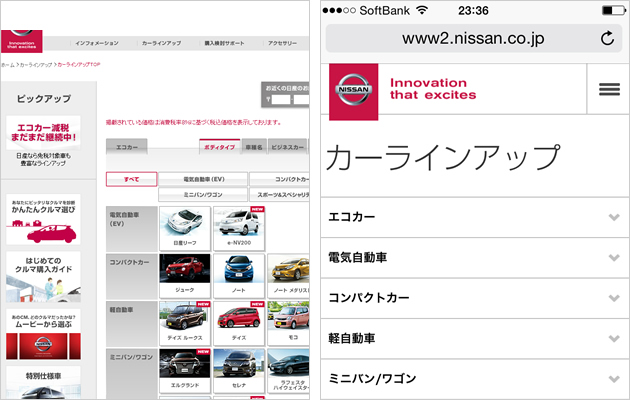Open the 日産リーフ car thumbnail
The width and height of the screenshot is (630, 400).
[185, 229]
